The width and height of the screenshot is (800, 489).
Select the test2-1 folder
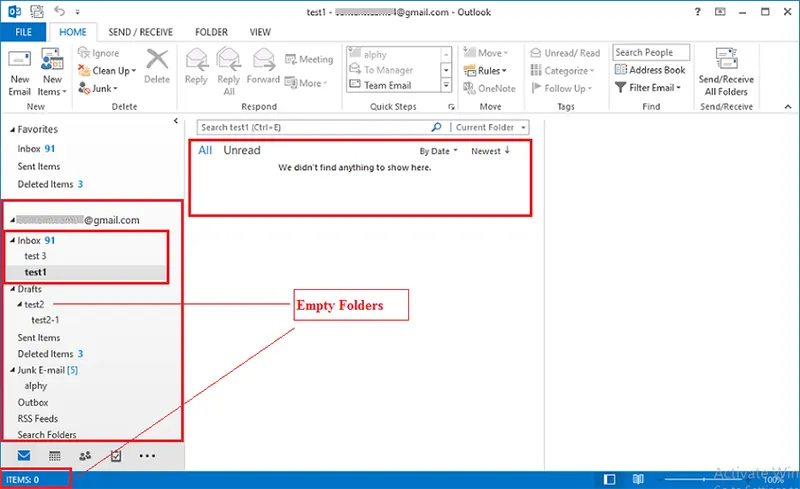pyautogui.click(x=45, y=320)
